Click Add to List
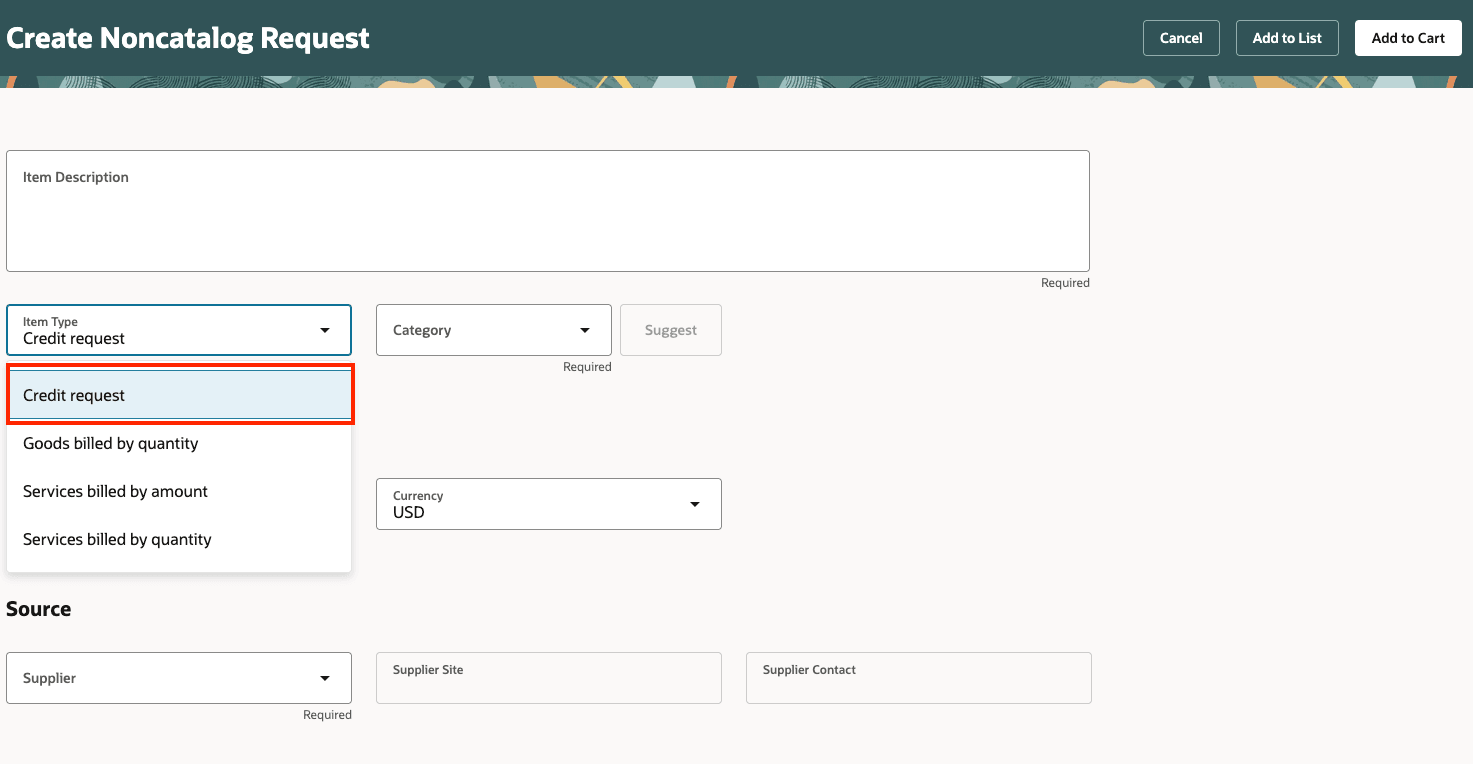The height and width of the screenshot is (764, 1473). [1287, 37]
